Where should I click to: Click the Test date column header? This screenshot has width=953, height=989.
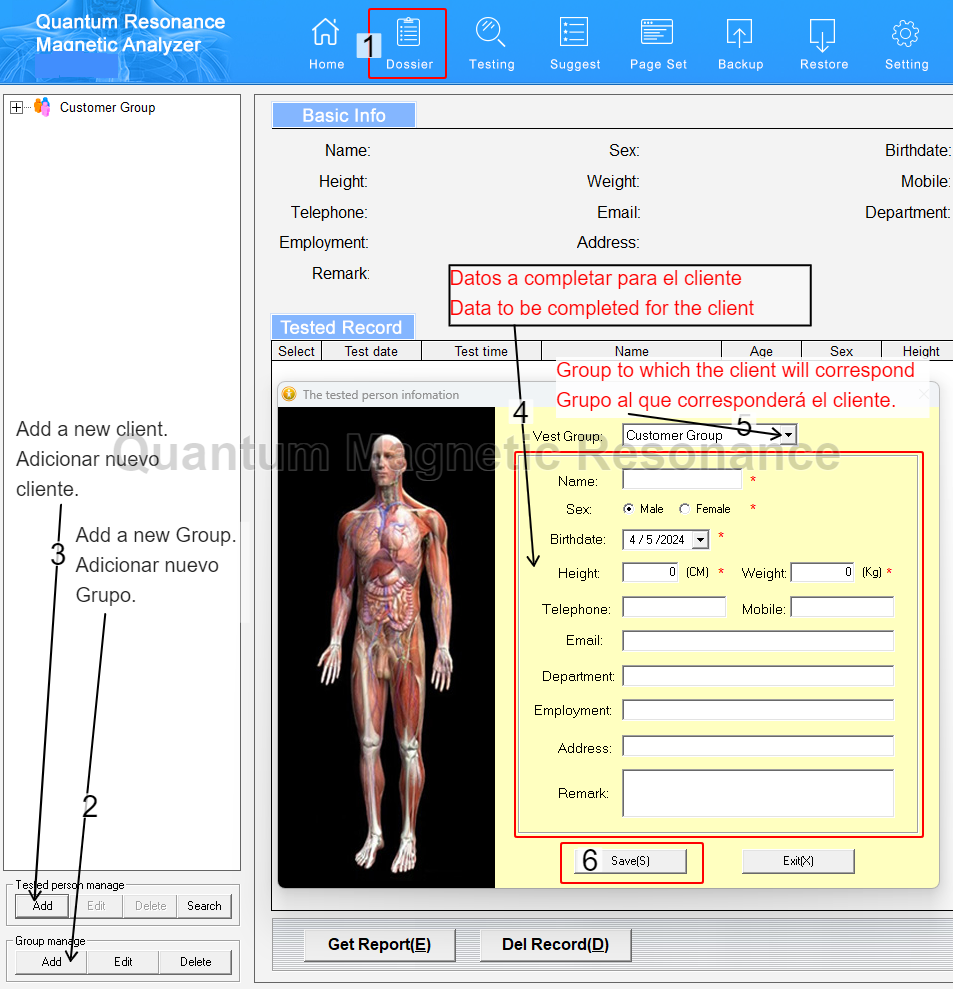coord(371,351)
